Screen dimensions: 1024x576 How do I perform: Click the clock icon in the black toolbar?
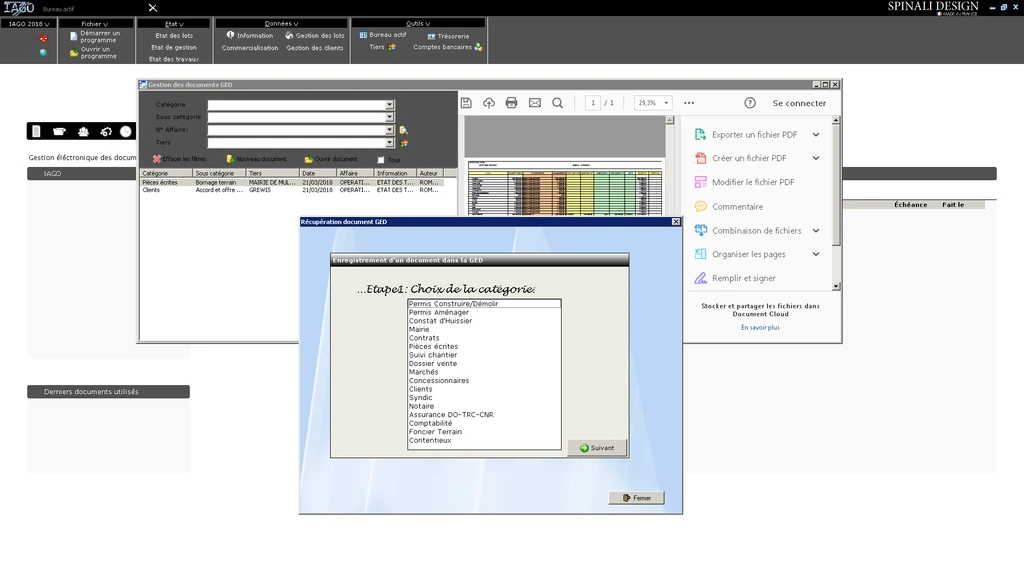[x=126, y=132]
